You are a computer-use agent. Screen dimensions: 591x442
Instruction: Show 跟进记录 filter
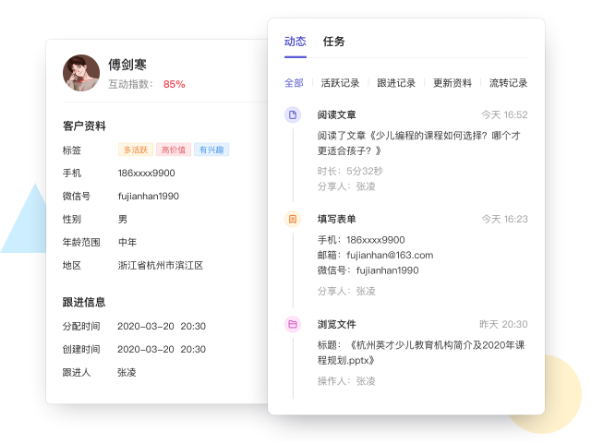(x=396, y=83)
